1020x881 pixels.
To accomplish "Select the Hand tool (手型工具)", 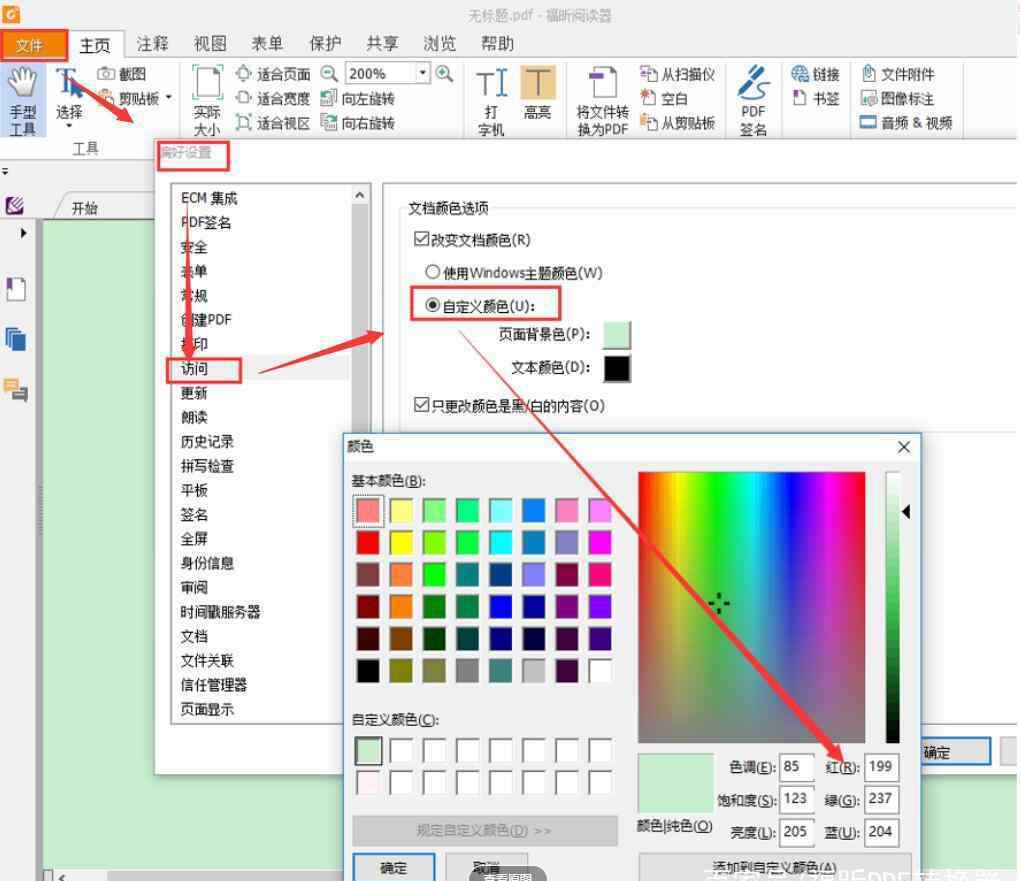I will pos(23,101).
